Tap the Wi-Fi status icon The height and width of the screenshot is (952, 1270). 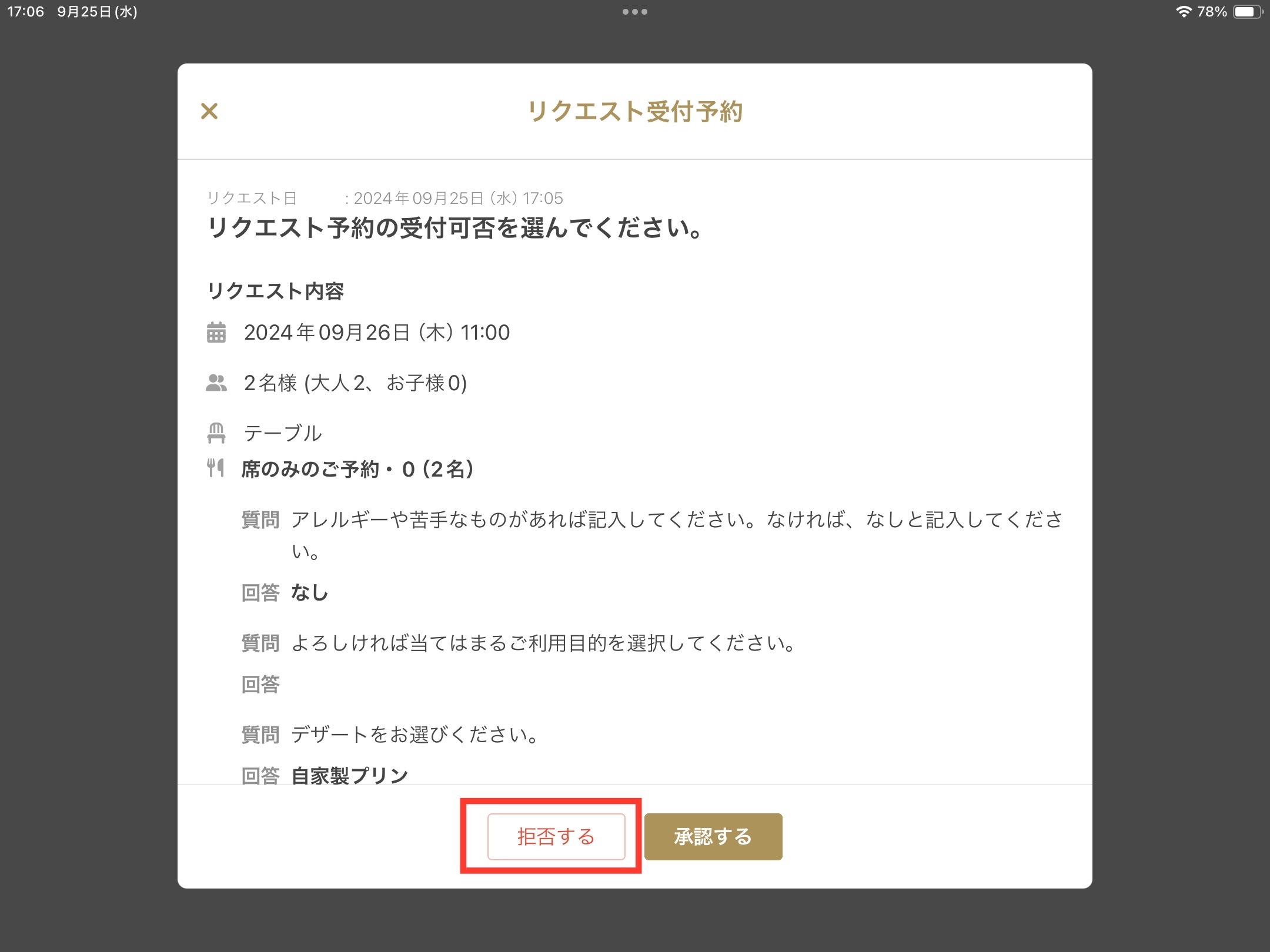(1184, 12)
